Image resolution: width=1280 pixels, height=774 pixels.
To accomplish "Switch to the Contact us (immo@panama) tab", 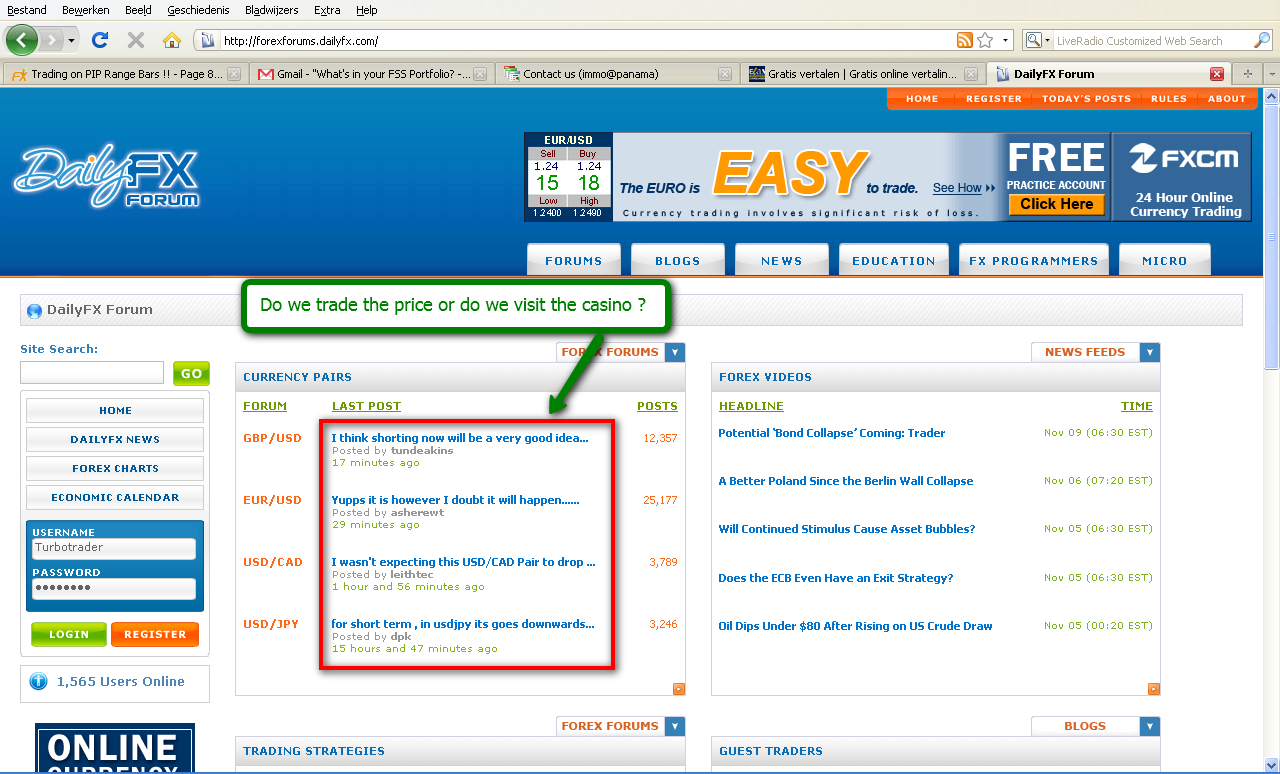I will tap(617, 74).
